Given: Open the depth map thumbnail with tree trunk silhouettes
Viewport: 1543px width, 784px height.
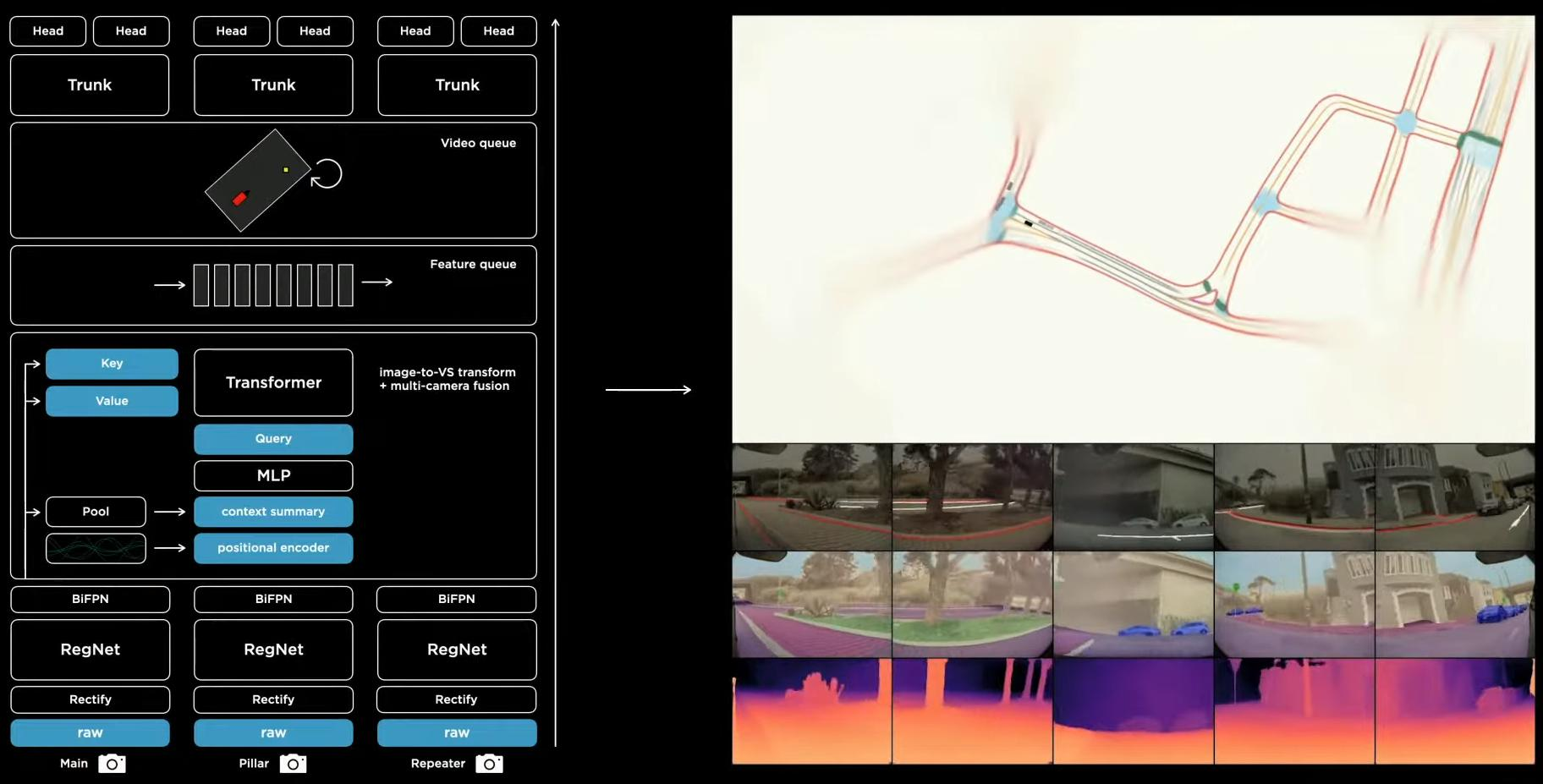Looking at the screenshot, I should pyautogui.click(x=973, y=711).
